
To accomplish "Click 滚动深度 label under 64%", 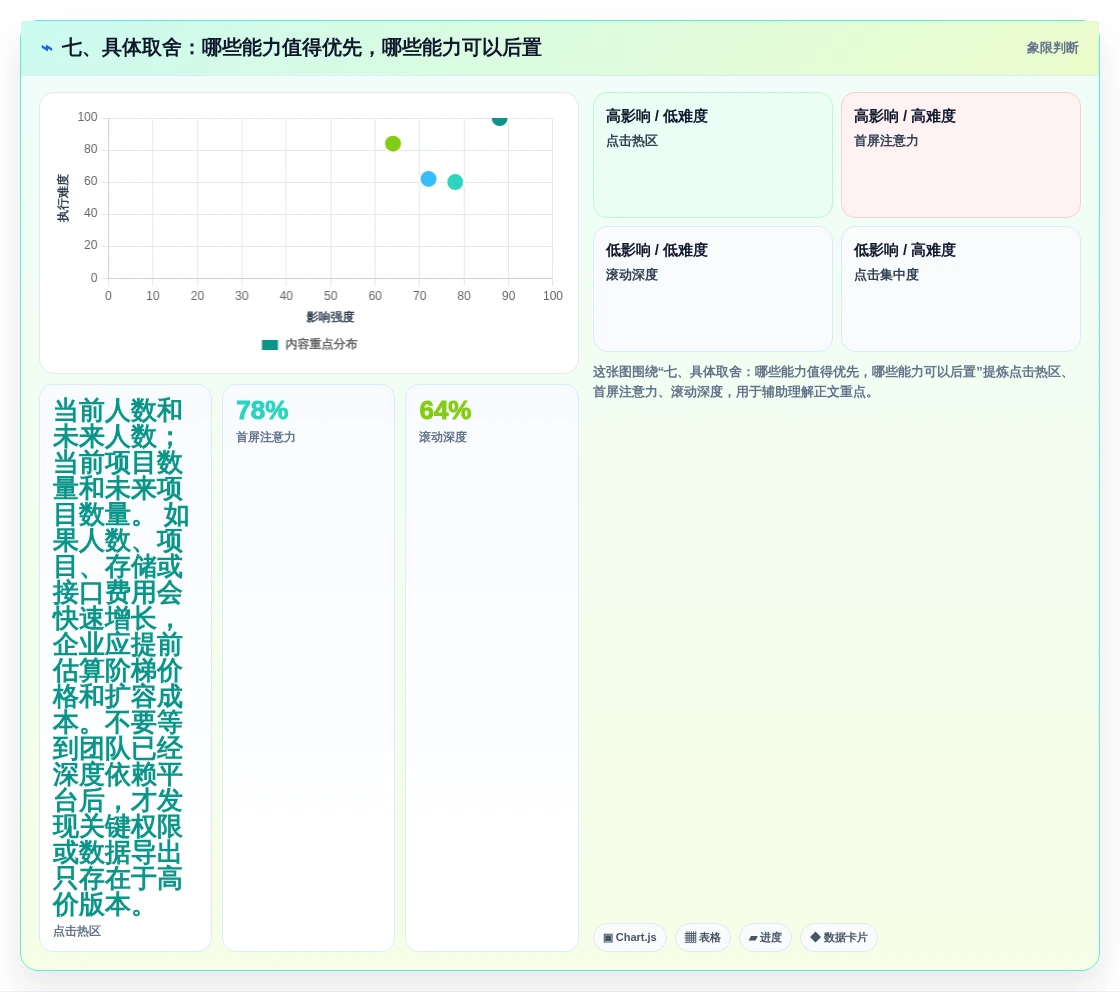I will (x=443, y=437).
